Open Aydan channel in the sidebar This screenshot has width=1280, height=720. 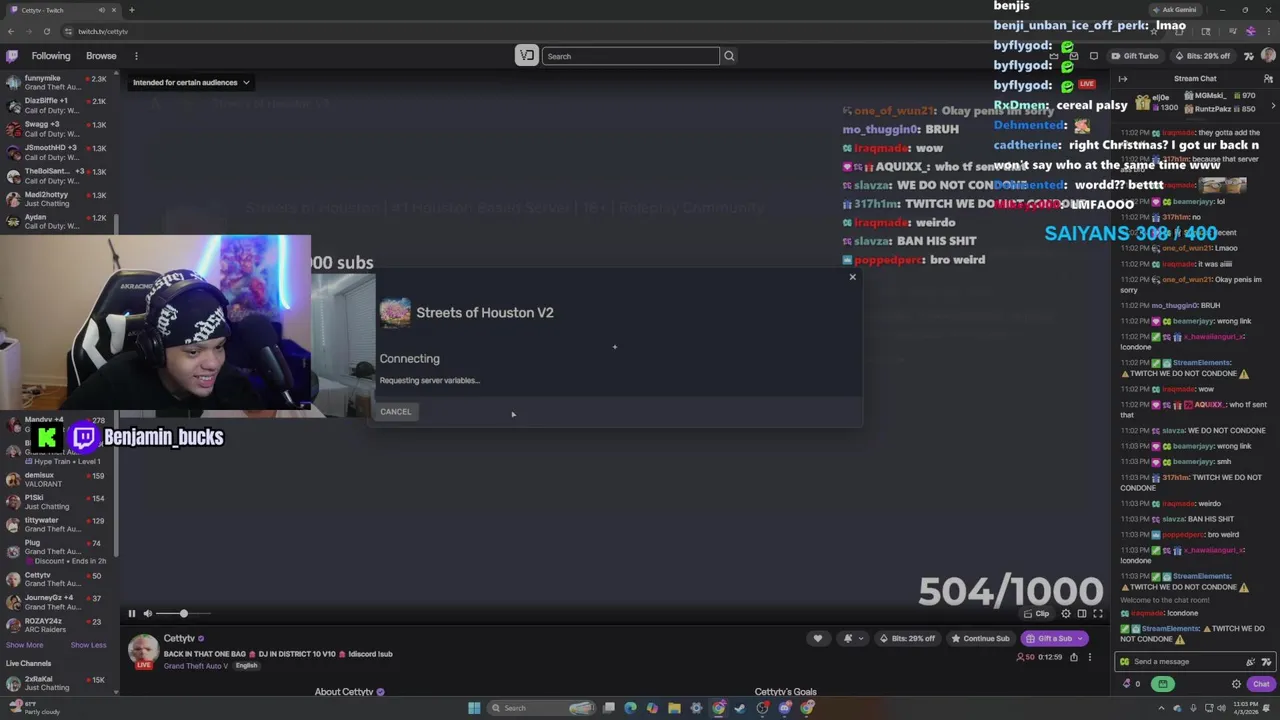tap(57, 221)
